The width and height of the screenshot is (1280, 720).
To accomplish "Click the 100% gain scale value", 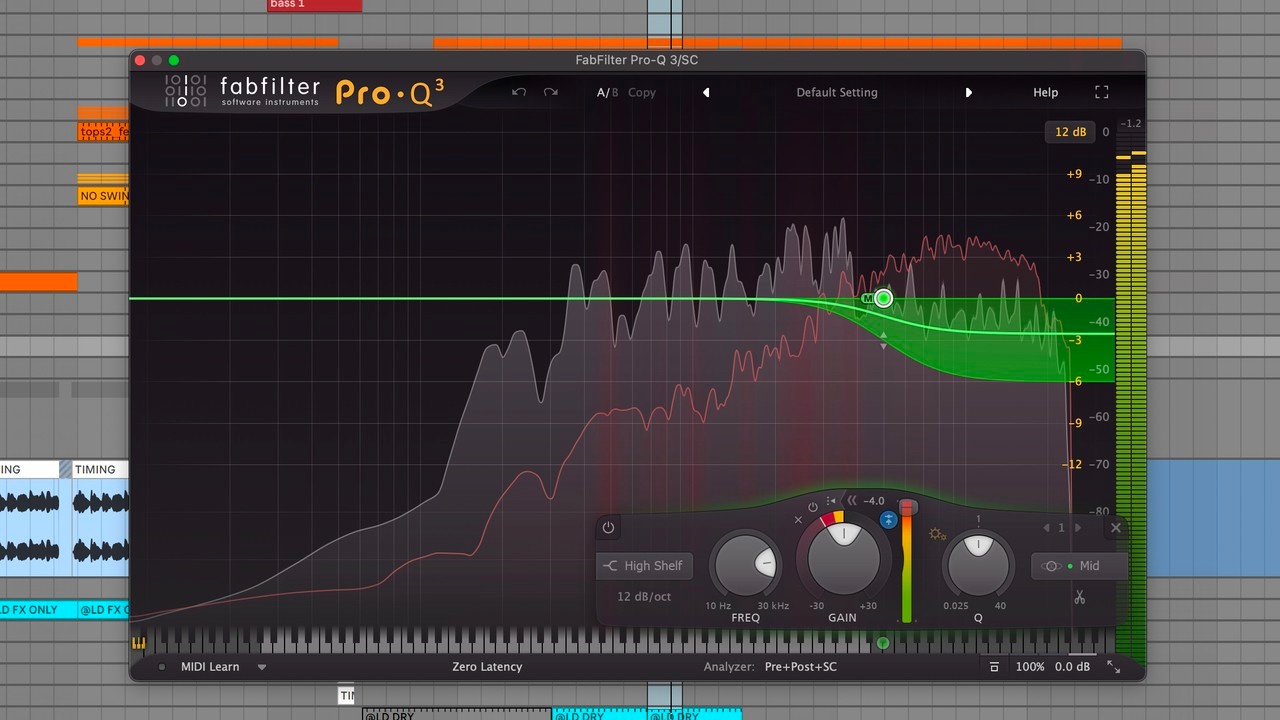I will coord(1030,667).
